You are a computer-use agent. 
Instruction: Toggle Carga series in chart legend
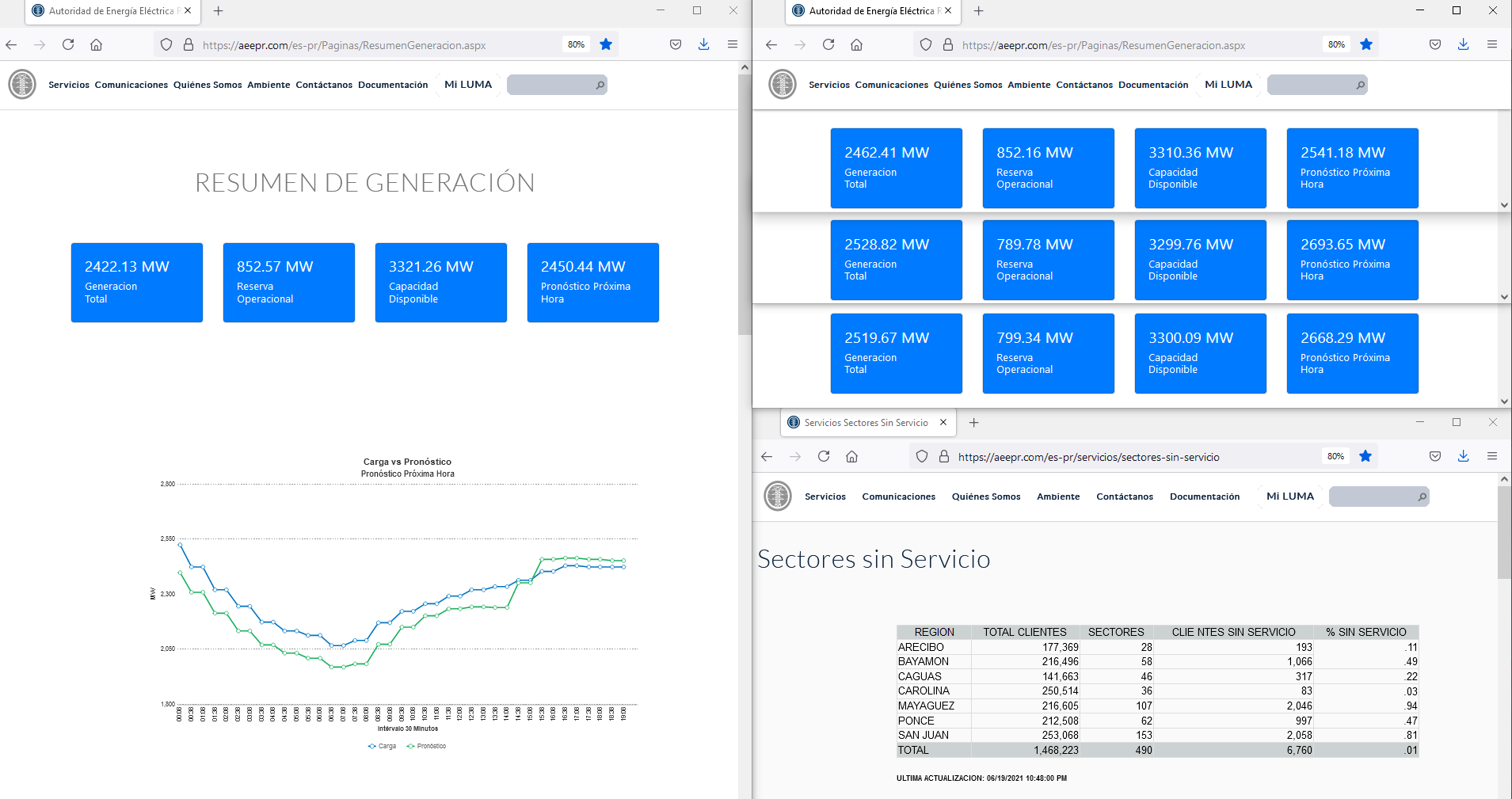[382, 746]
